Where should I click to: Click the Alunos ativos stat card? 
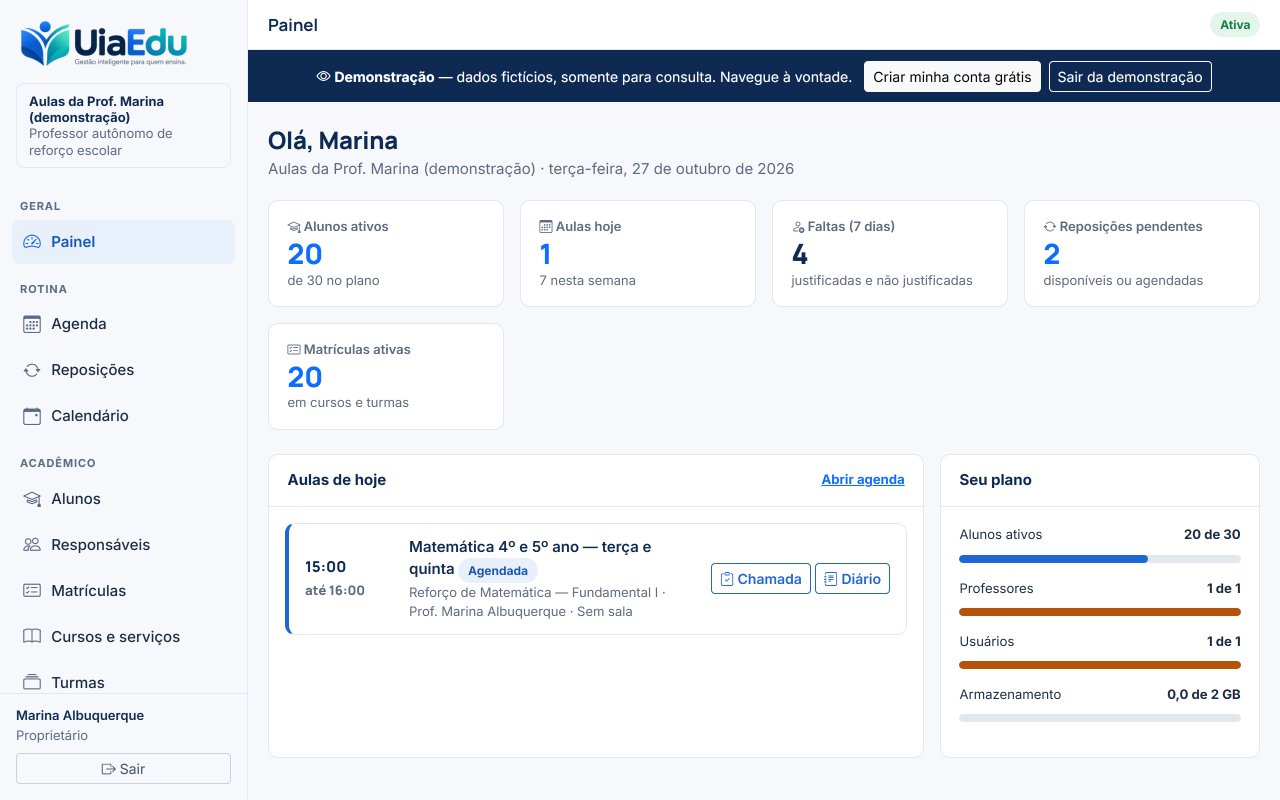tap(386, 253)
